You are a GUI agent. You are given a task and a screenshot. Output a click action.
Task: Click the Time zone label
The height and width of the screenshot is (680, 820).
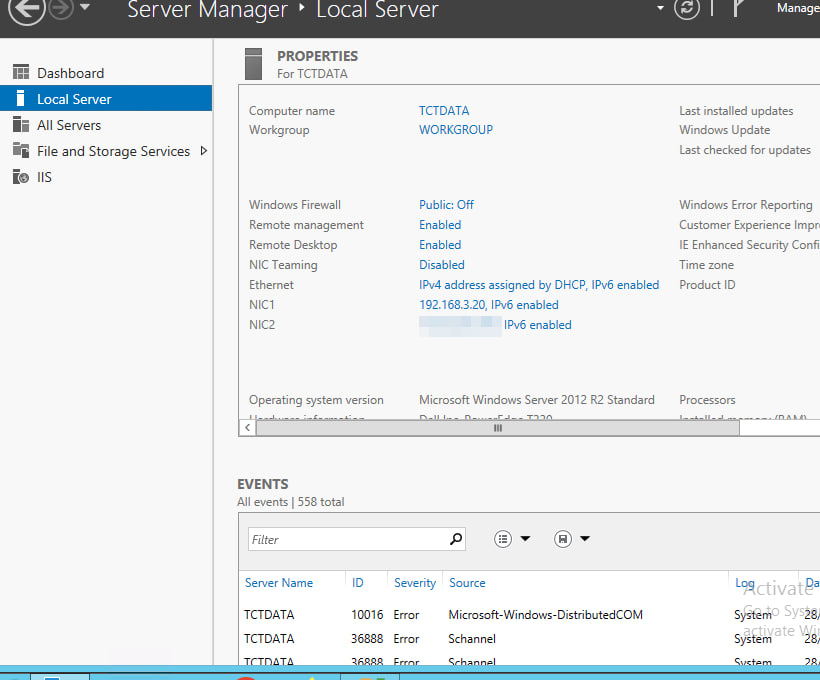tap(706, 265)
